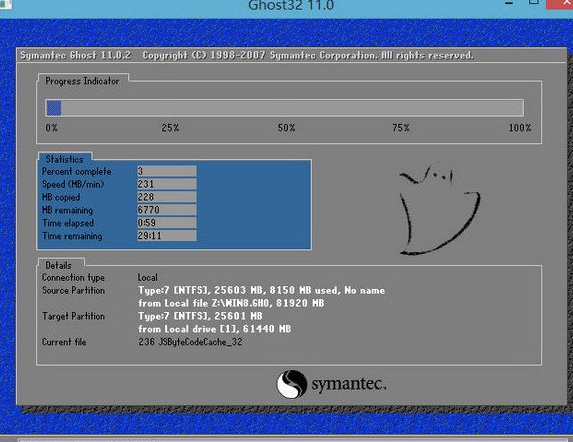Screen dimensions: 573x442
Task: Click the Local drive [1] 61440 MB line
Action: coord(215,329)
